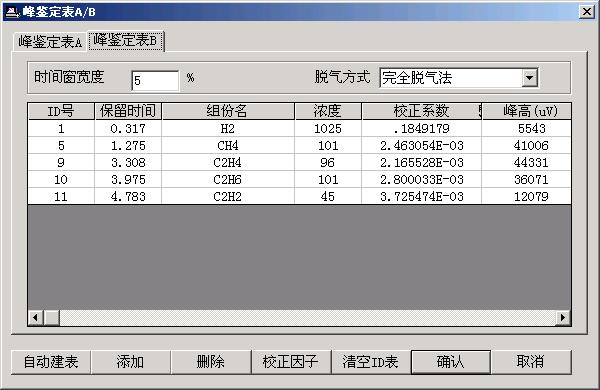The image size is (600, 390).
Task: Click the horizontal scrollbar right arrow
Action: pos(563,317)
